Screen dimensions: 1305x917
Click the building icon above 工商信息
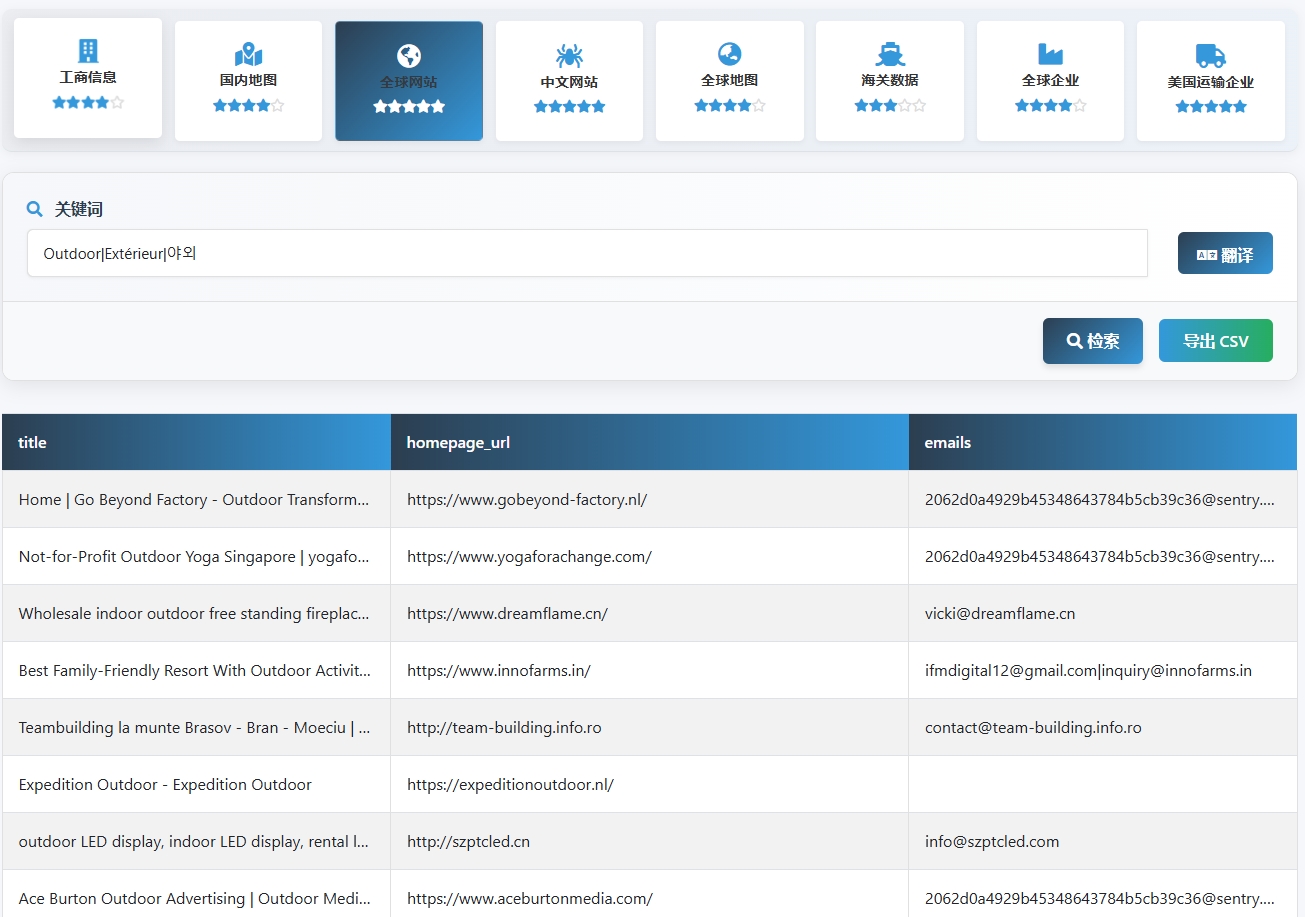88,50
